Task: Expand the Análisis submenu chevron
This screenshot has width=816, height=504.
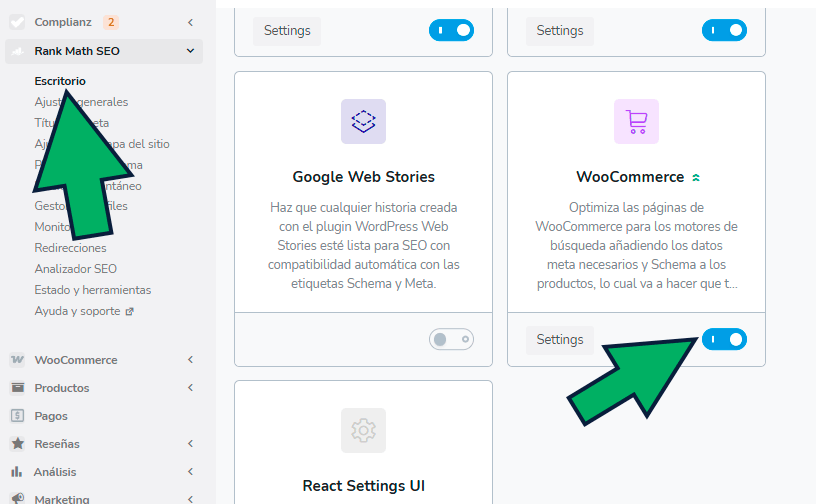Action: [x=190, y=472]
